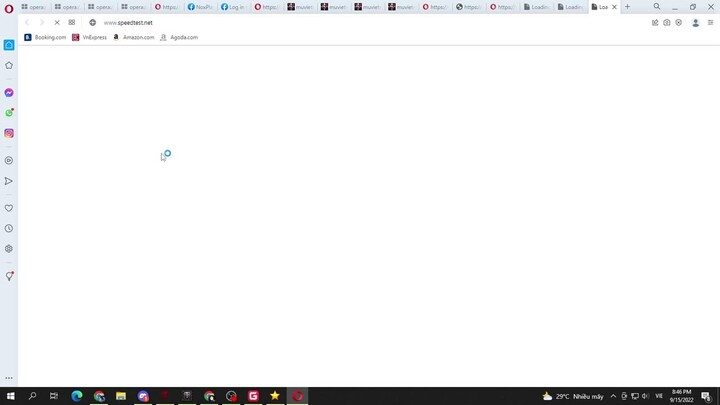Viewport: 720px width, 405px height.
Task: Open the Bookmarks heart icon in sidebar
Action: (x=9, y=208)
